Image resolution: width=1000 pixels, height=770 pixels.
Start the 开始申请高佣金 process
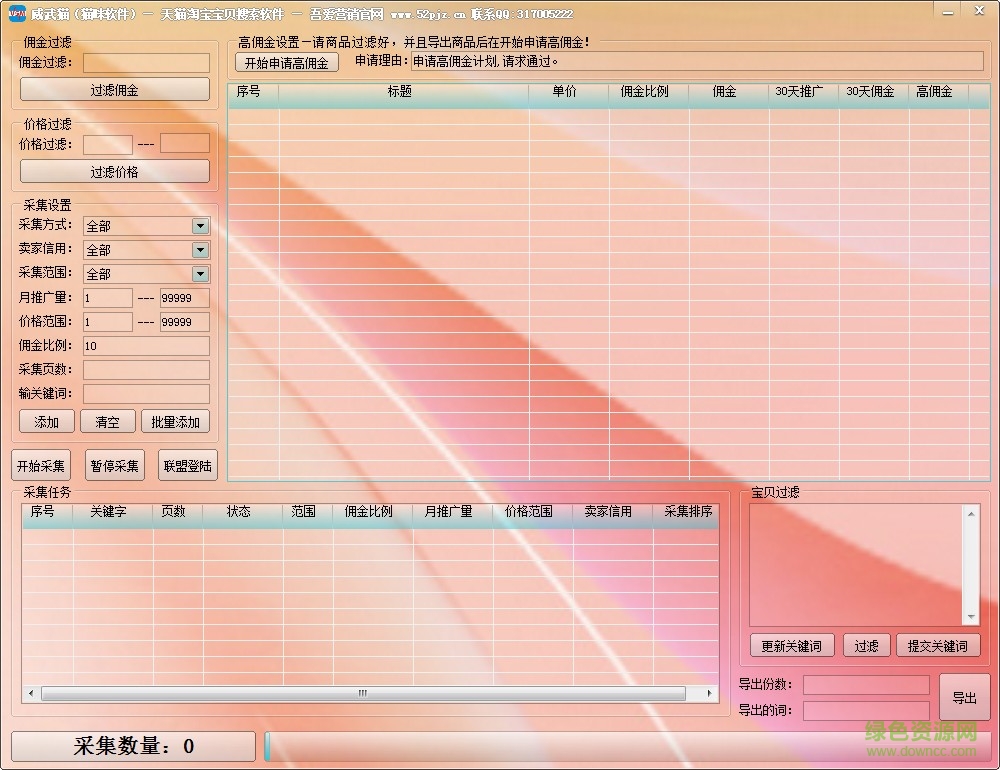click(x=287, y=62)
